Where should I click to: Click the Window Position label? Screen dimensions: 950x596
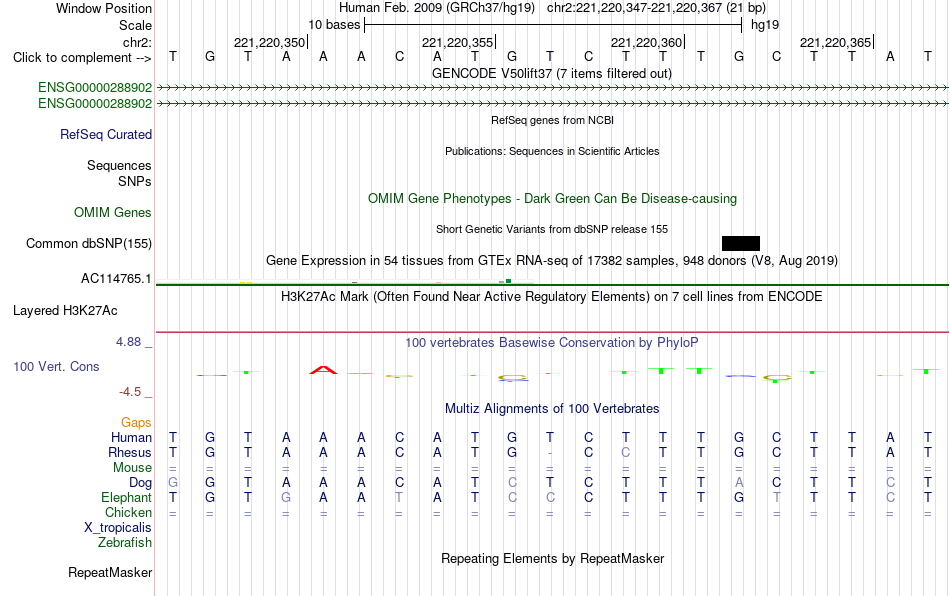104,8
